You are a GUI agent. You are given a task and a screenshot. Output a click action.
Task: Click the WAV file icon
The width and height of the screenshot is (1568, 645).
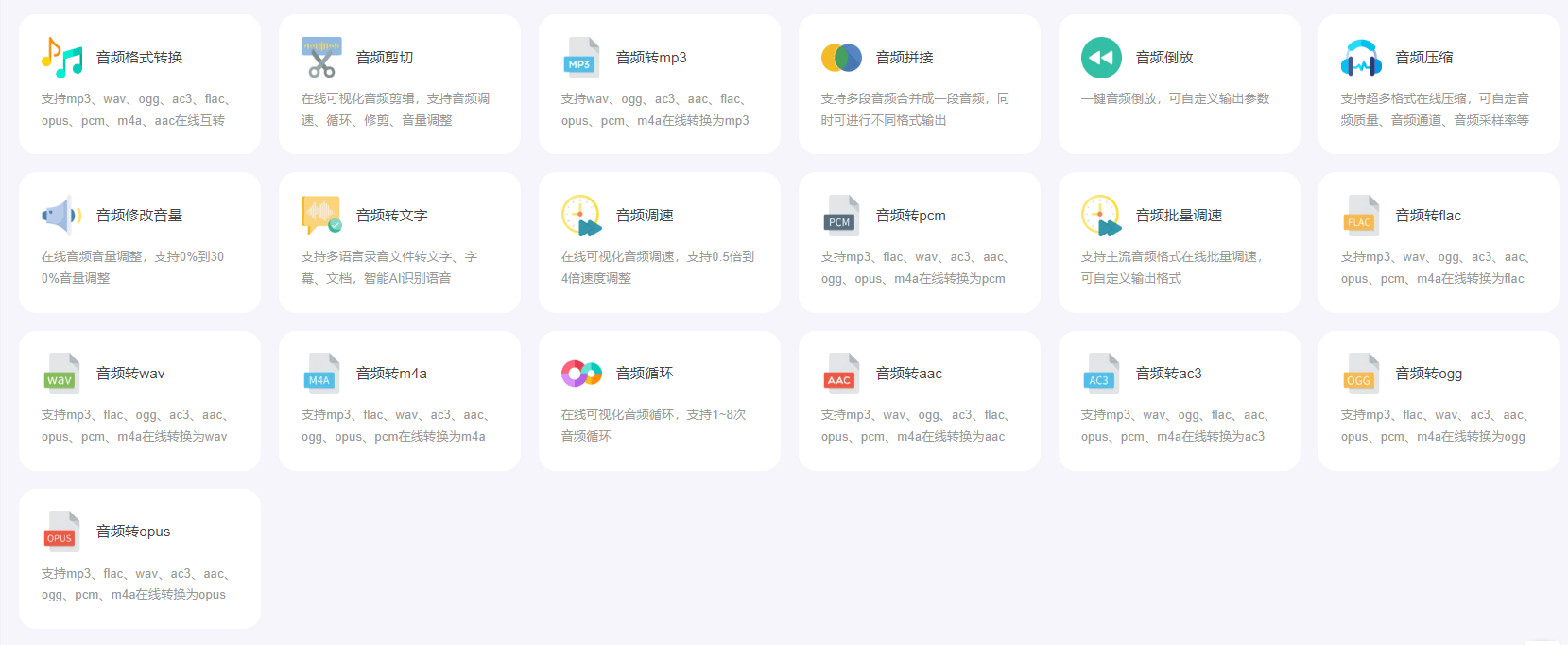pyautogui.click(x=61, y=374)
